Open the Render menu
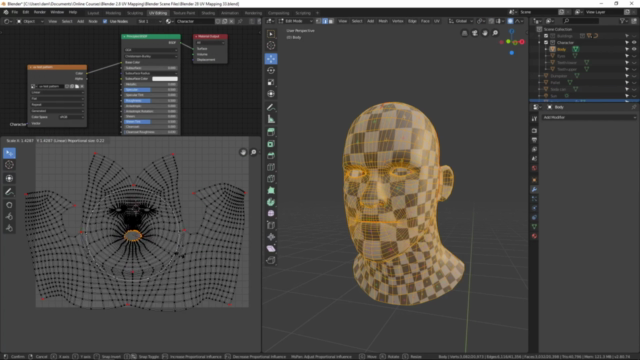This screenshot has width=640, height=360. 40,12
